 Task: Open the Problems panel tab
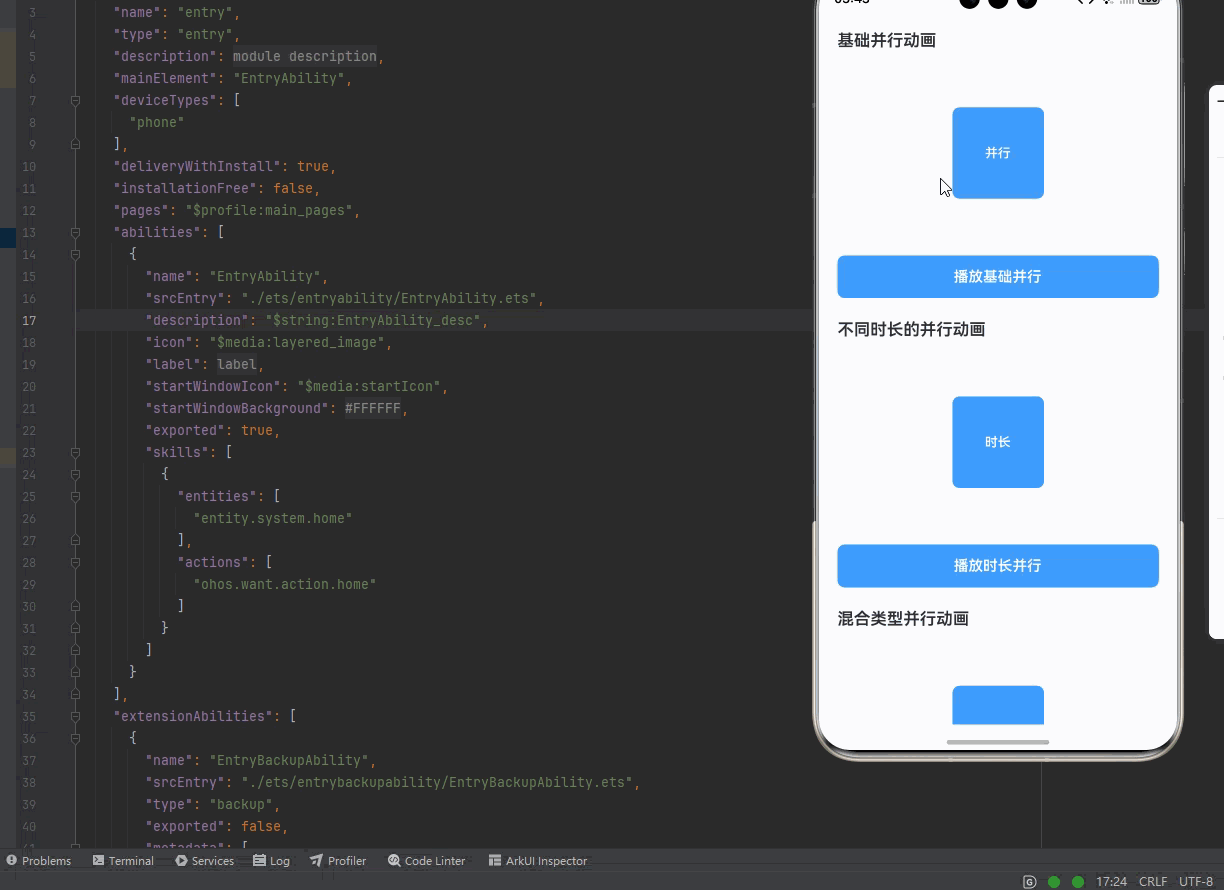coord(39,860)
